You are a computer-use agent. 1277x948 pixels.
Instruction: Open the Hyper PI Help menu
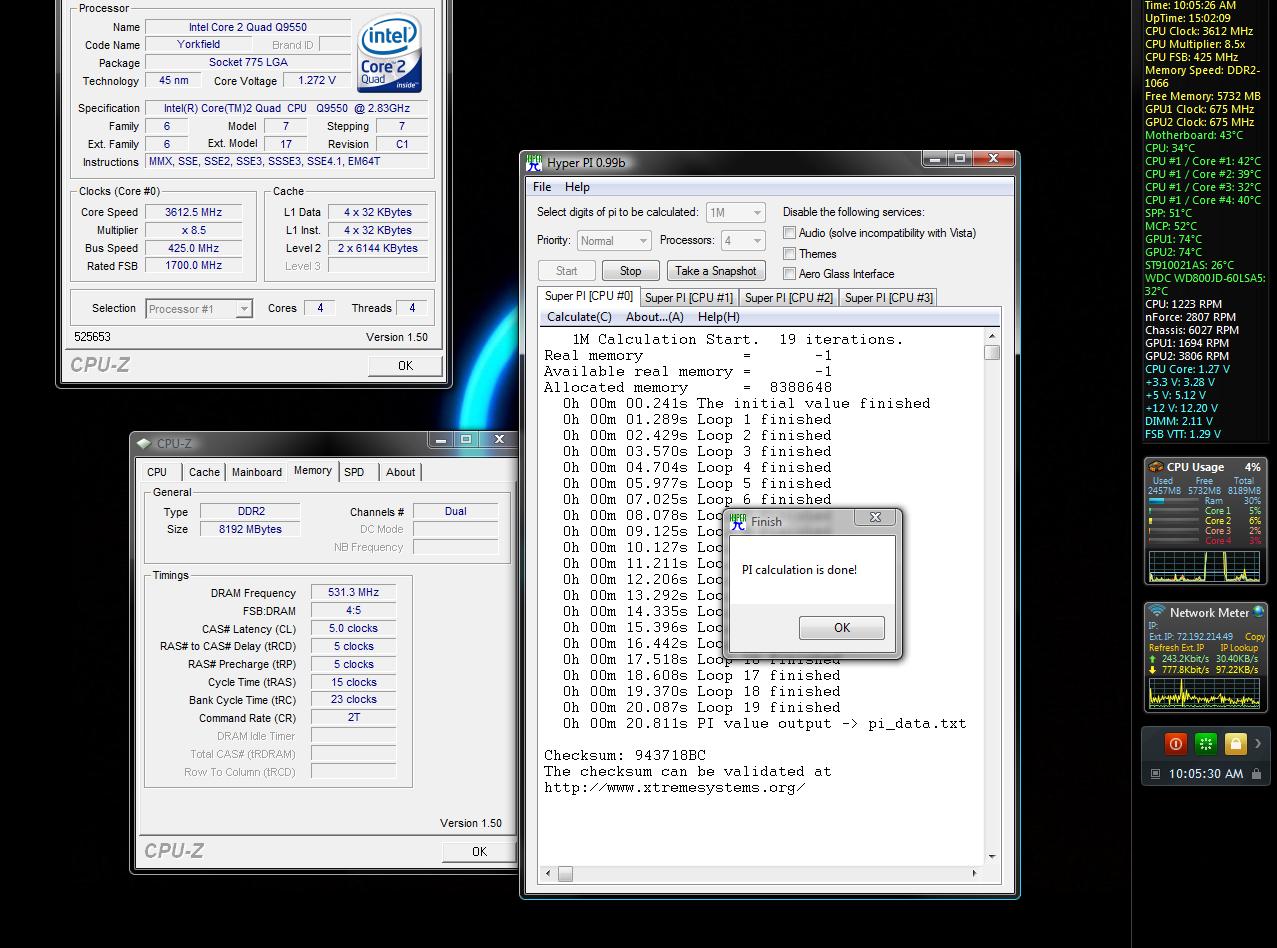[x=577, y=187]
